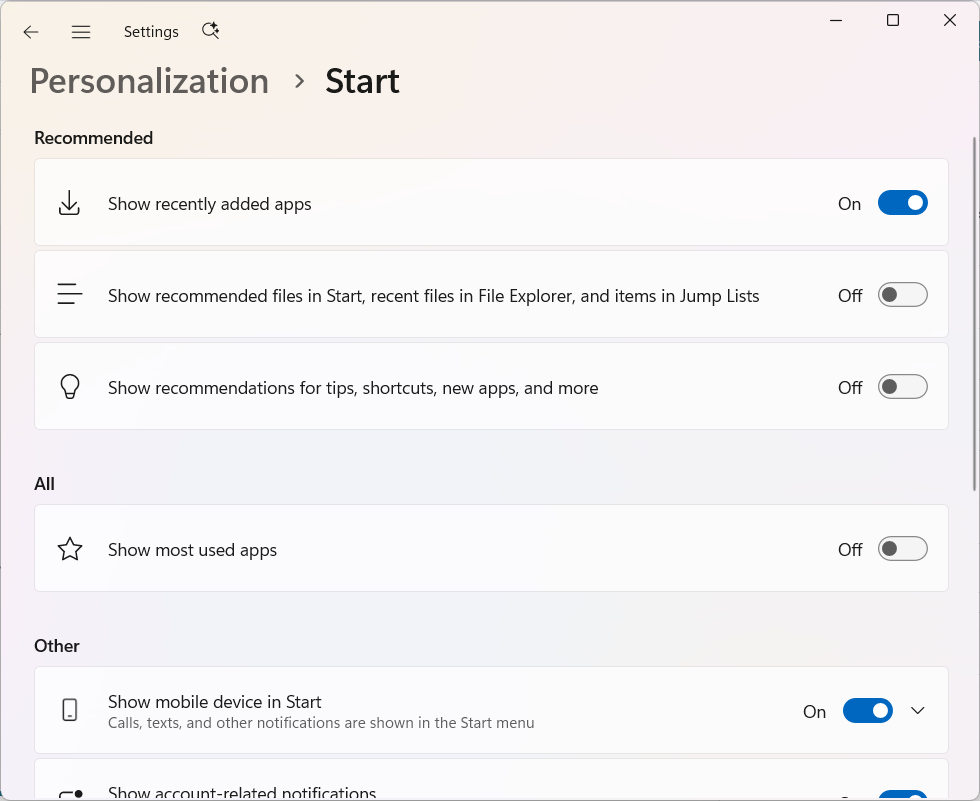The width and height of the screenshot is (980, 801).
Task: Disable Show mobile device in Start toggle
Action: click(x=868, y=711)
